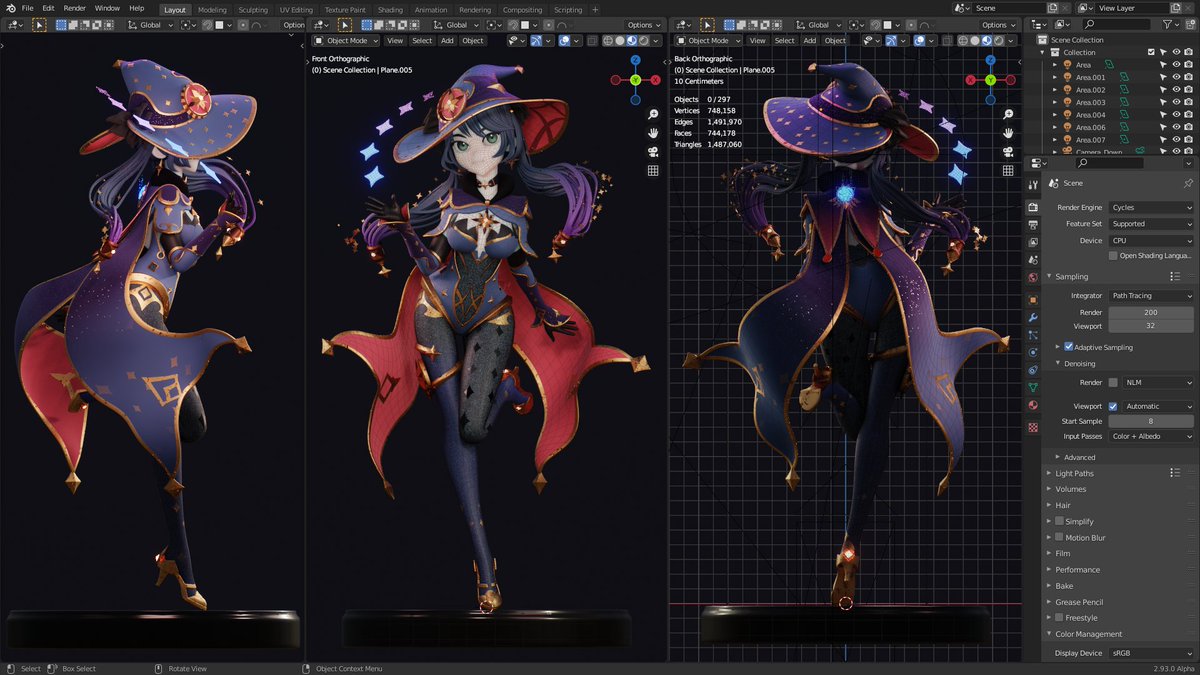Open the Render menu
Viewport: 1200px width, 675px height.
[75, 8]
